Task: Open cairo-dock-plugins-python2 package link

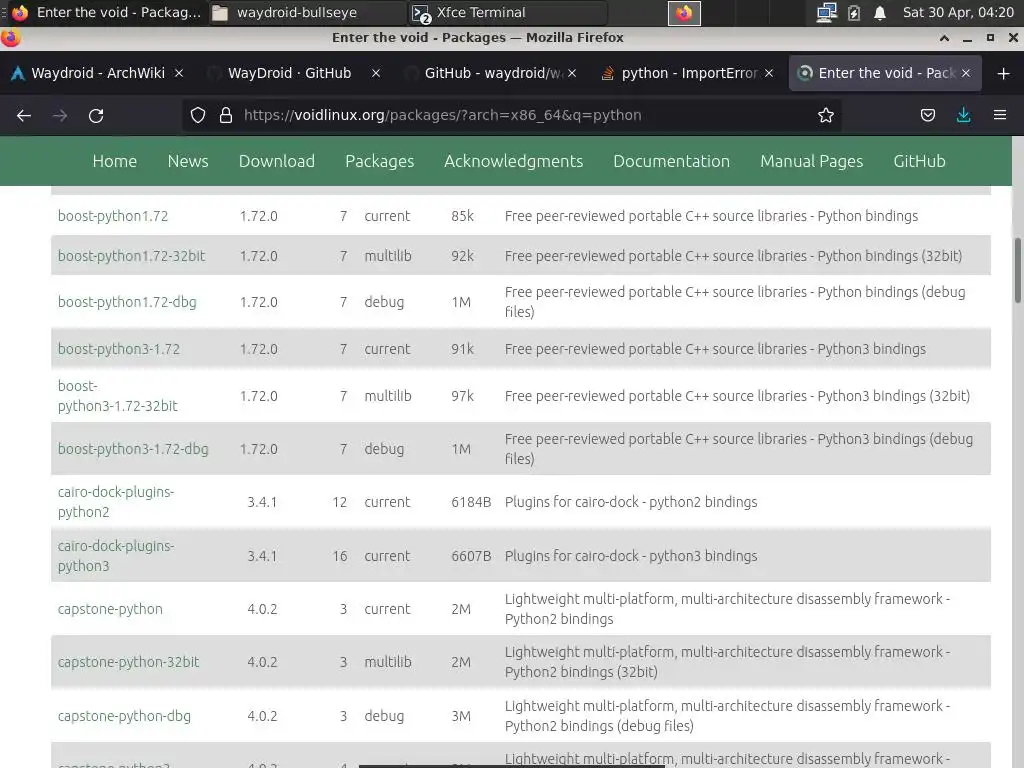Action: tap(116, 502)
